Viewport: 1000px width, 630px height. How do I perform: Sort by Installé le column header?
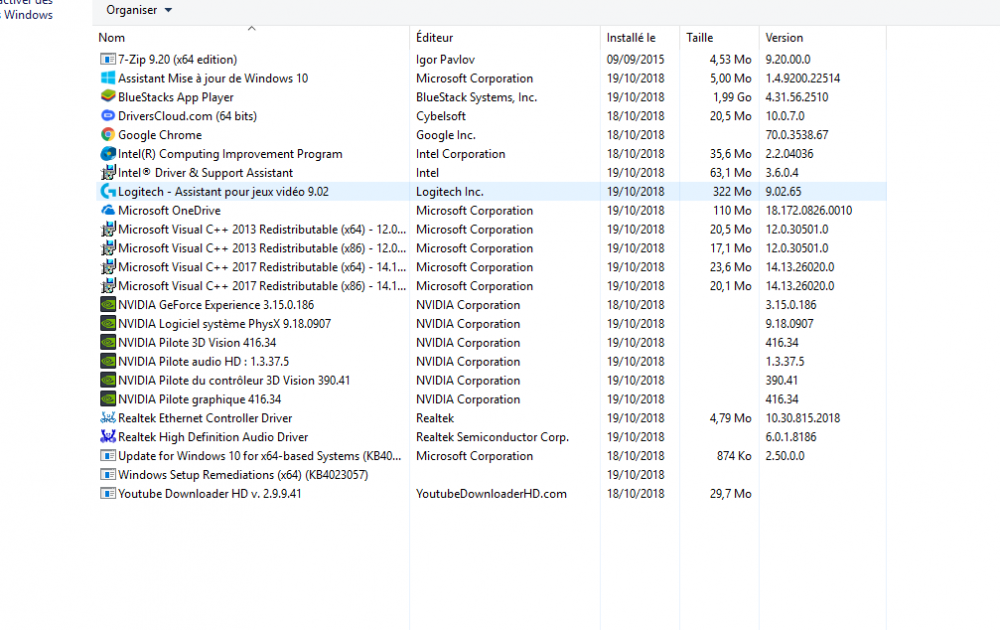point(630,38)
